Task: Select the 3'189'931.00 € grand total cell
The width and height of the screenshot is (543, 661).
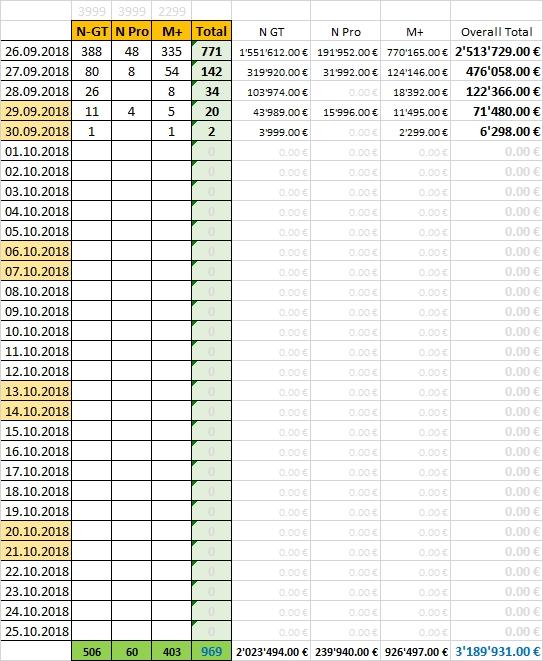Action: (497, 652)
